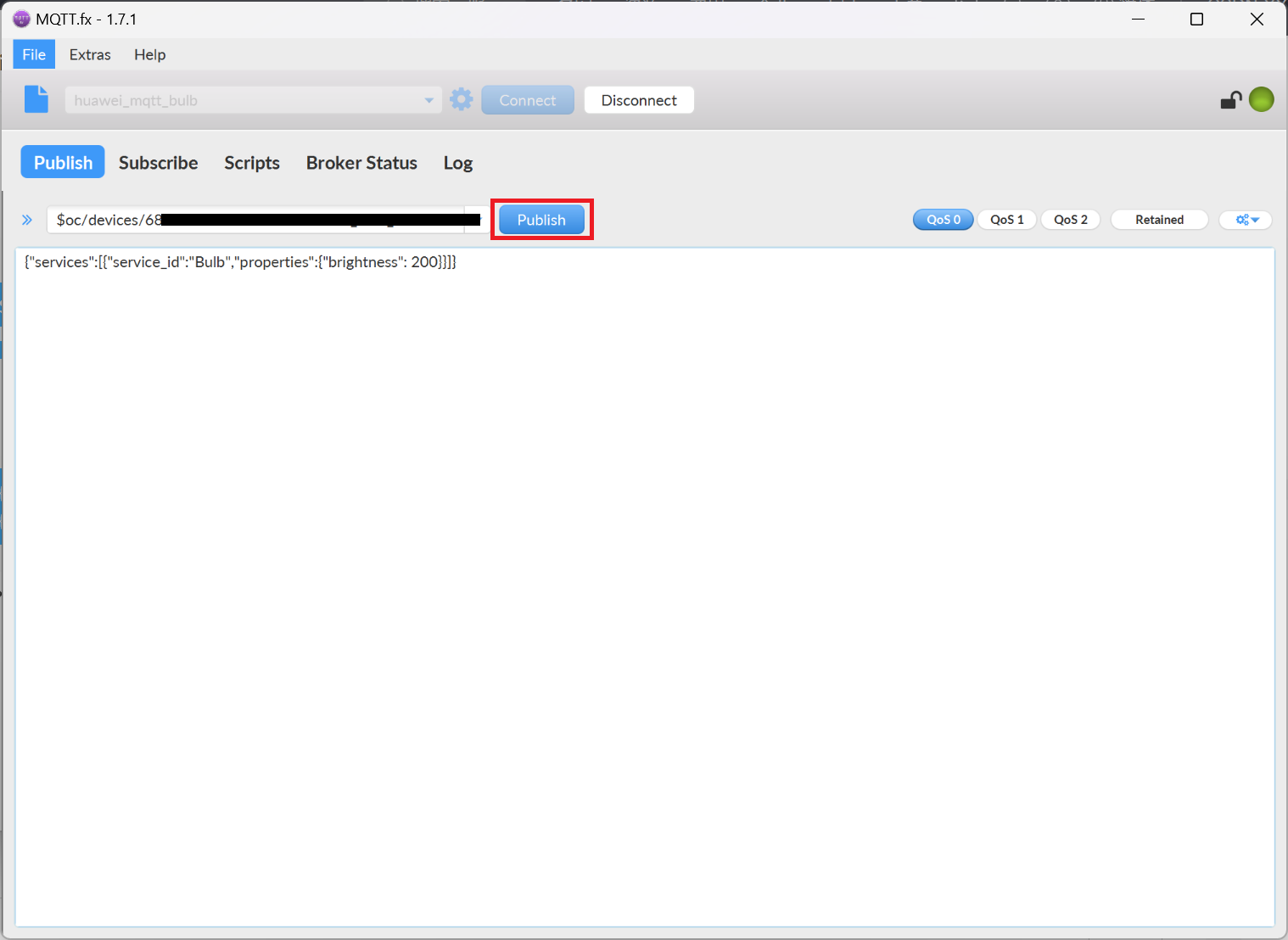This screenshot has width=1288, height=940.
Task: Open the Extras menu
Action: pos(90,54)
